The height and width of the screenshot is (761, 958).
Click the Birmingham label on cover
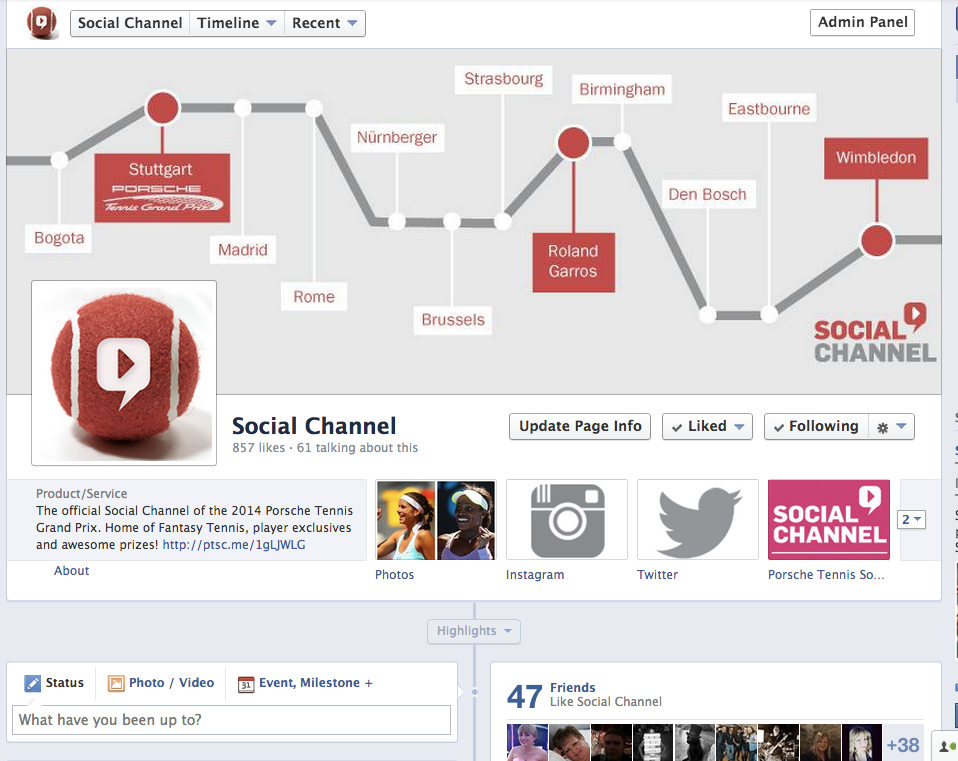[x=622, y=90]
